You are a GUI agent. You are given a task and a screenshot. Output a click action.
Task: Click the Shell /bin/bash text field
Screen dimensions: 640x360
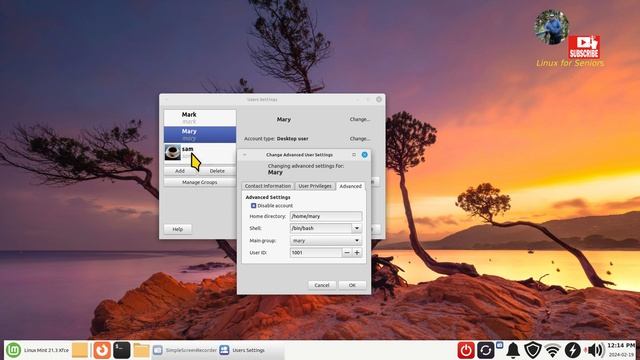pyautogui.click(x=320, y=228)
